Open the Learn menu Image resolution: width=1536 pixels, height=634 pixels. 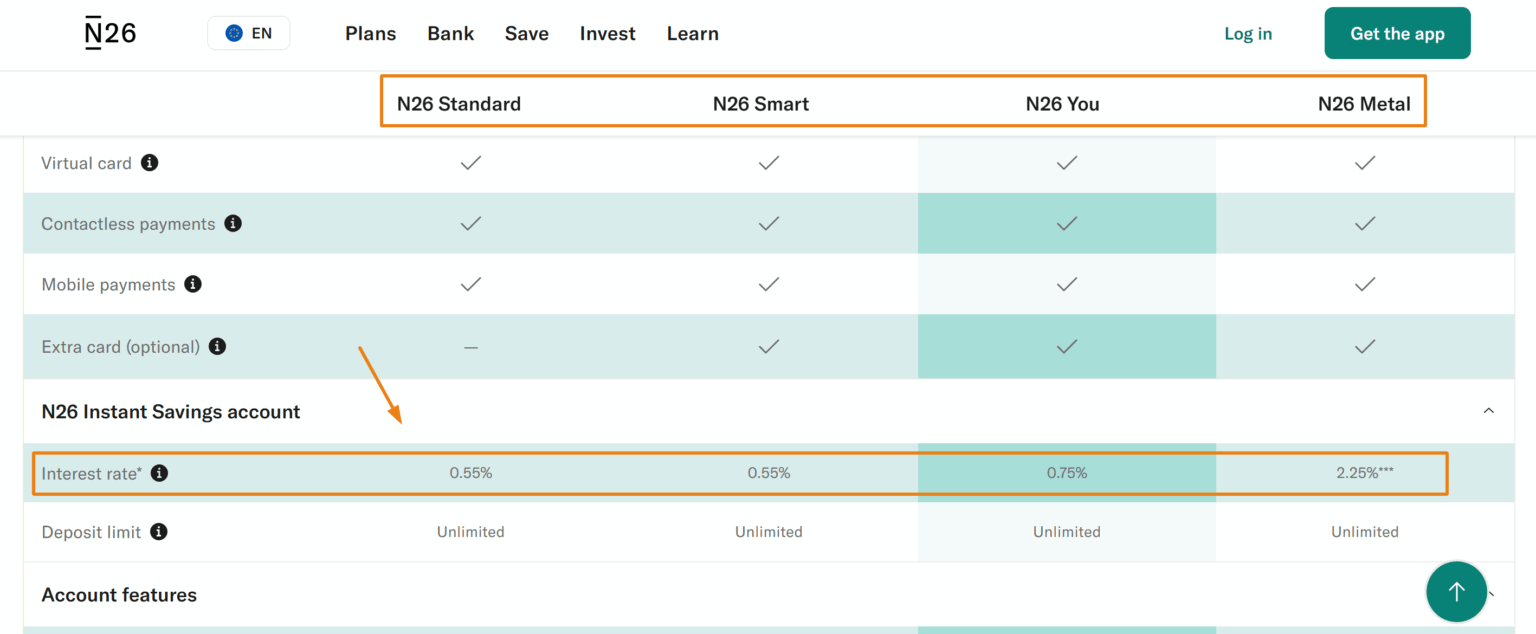692,33
